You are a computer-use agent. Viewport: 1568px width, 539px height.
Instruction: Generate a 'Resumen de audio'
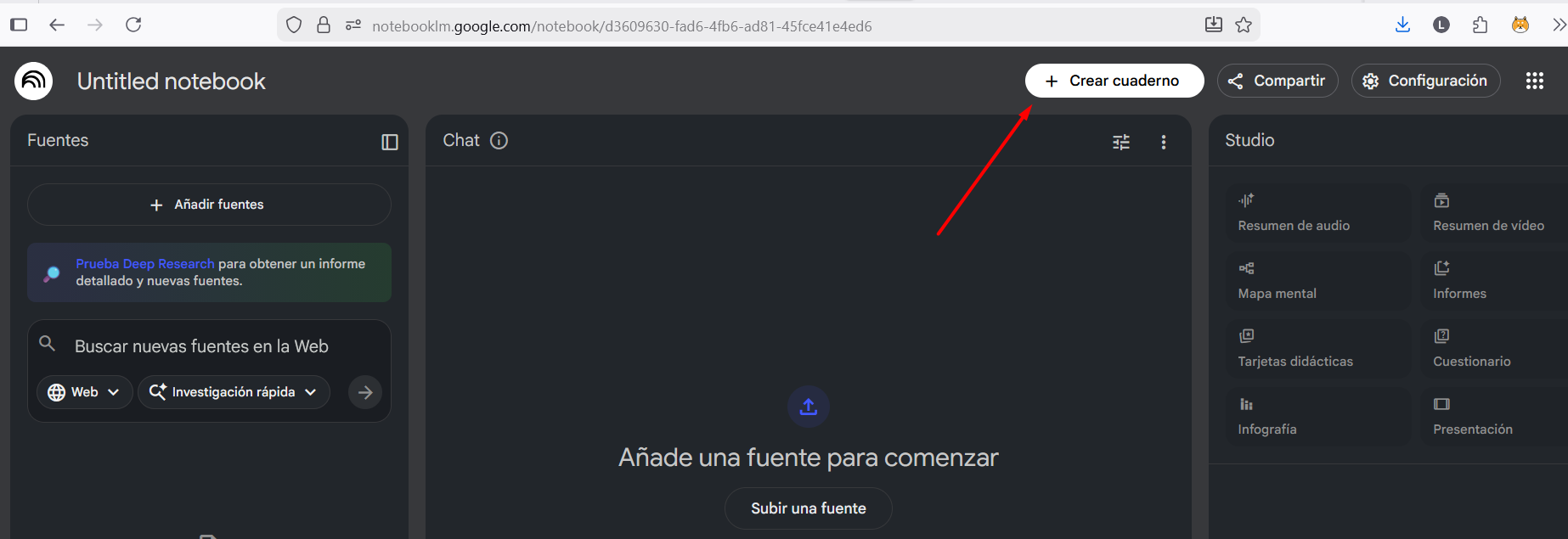click(1318, 212)
